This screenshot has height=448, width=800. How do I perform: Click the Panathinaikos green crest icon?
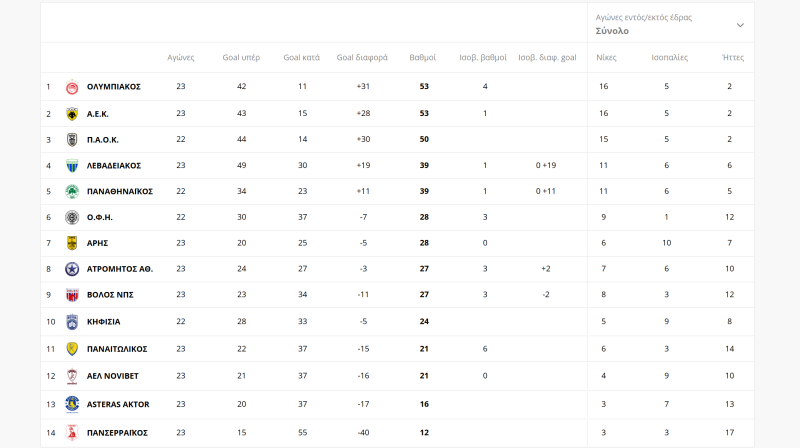72,191
